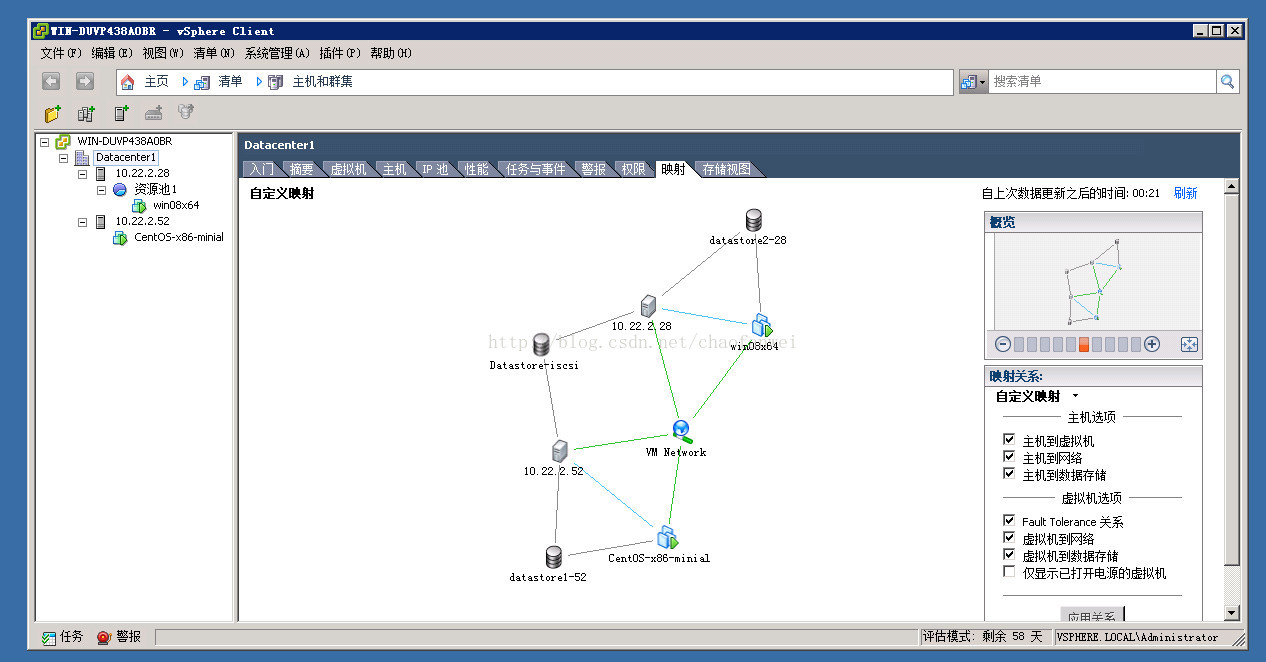The image size is (1266, 662).
Task: Click the Add Distributed Switch toolbar icon
Action: (x=154, y=114)
